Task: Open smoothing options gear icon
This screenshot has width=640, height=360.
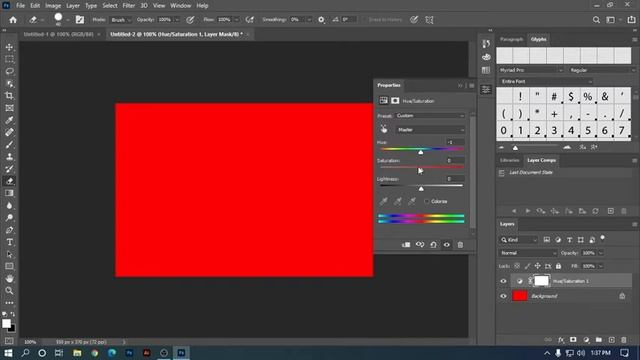Action: (321, 20)
